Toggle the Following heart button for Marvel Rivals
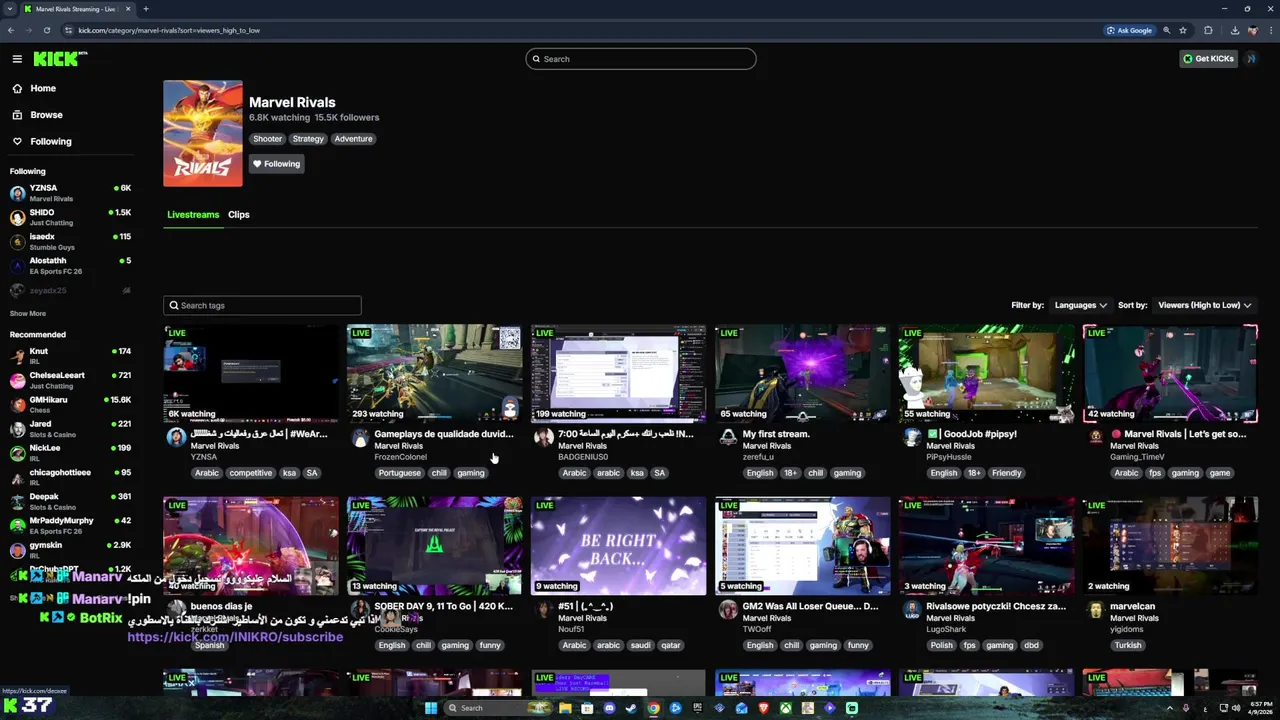1280x720 pixels. [x=276, y=164]
